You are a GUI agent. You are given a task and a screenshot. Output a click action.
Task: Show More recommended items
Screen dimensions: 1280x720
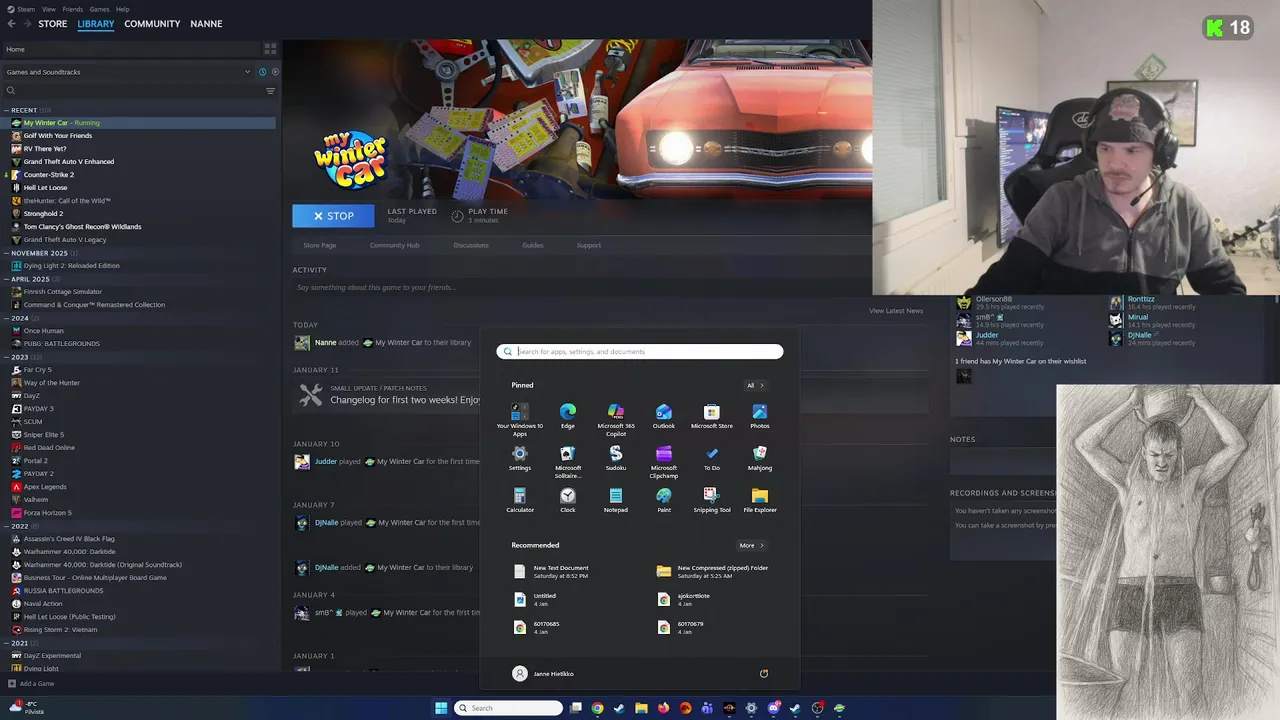tap(751, 545)
